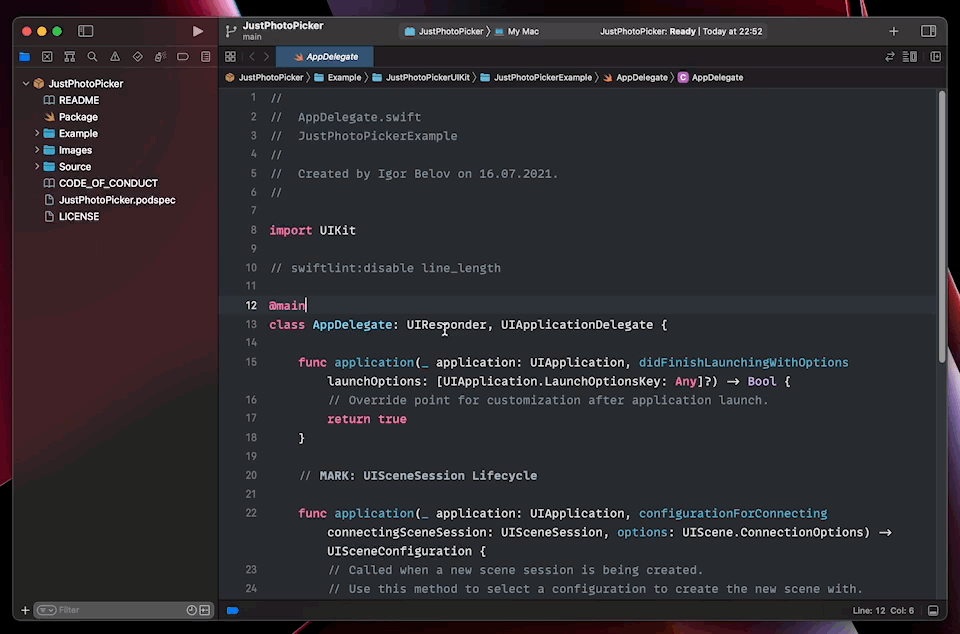Expand the Images folder
Image resolution: width=960 pixels, height=634 pixels.
37,149
